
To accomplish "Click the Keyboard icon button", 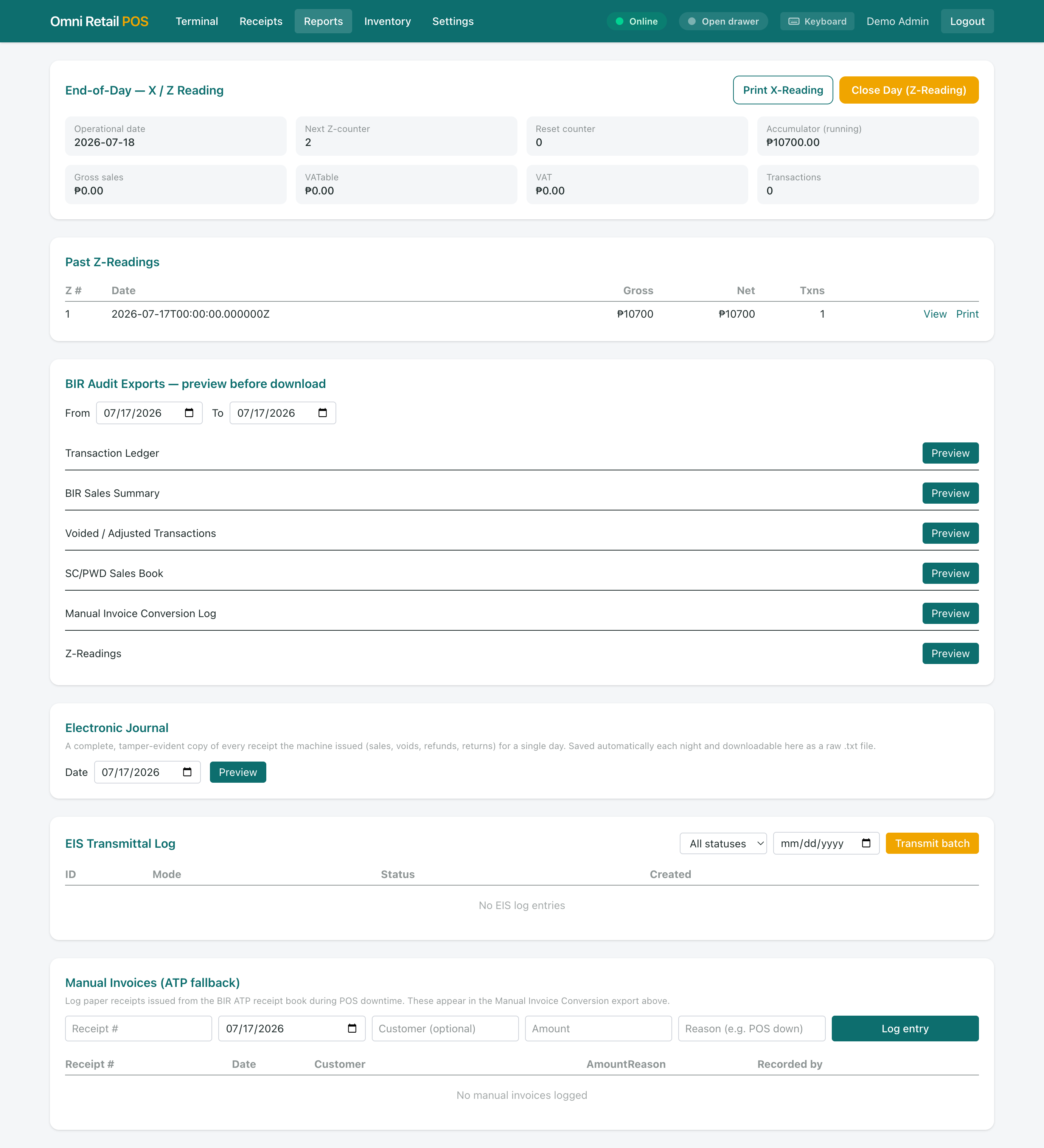I will [817, 21].
